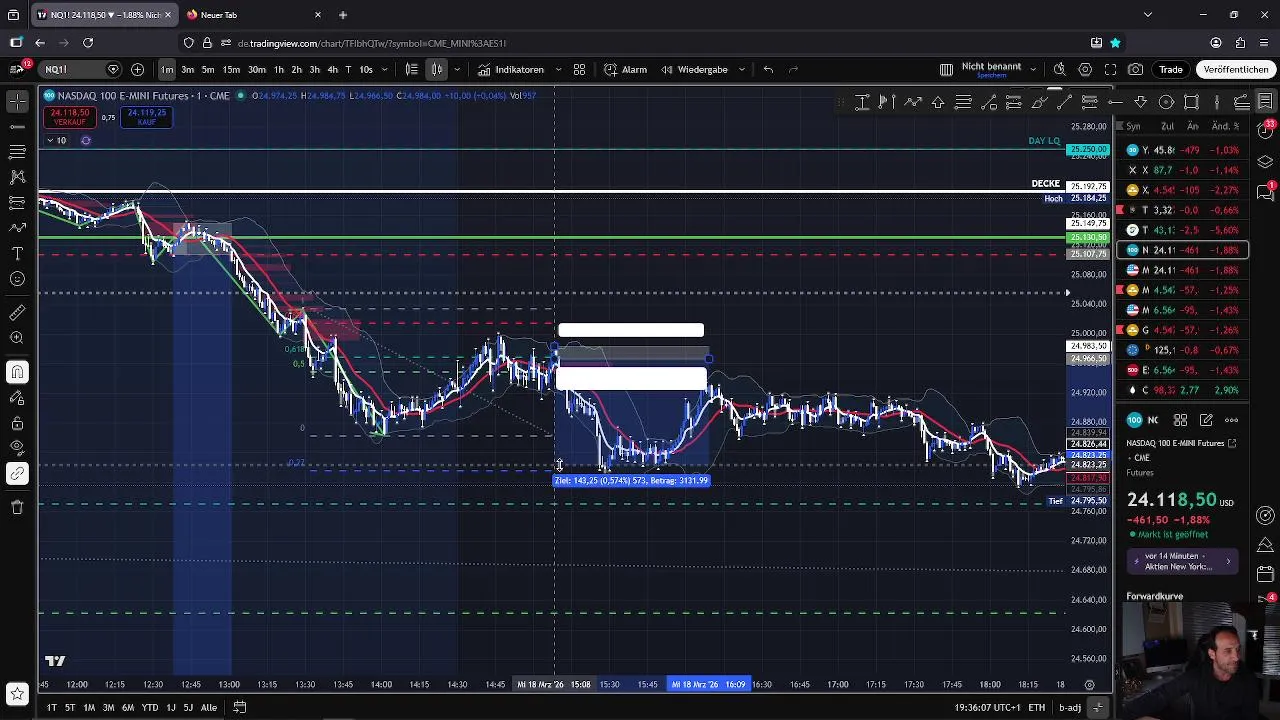Open the quick search icon
This screenshot has width=1280, height=720.
(x=1059, y=69)
